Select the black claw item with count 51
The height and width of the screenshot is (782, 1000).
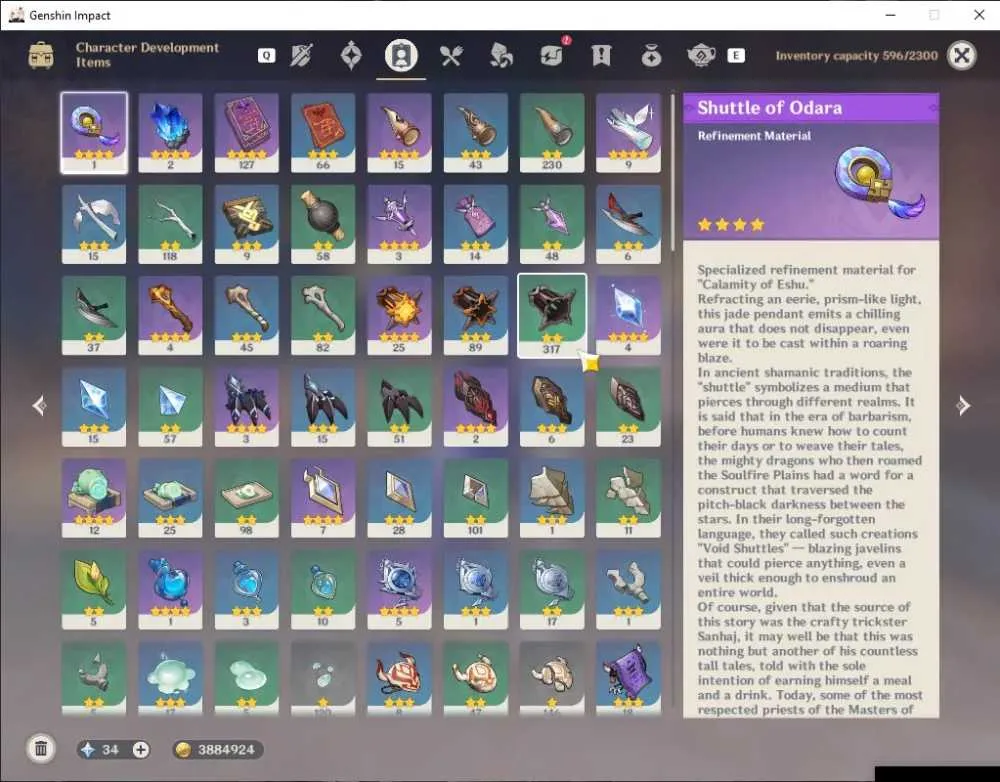pyautogui.click(x=399, y=407)
